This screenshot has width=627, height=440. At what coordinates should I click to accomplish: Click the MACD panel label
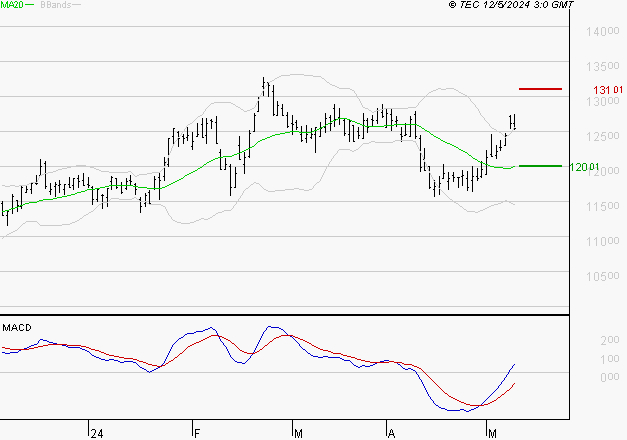(17, 328)
